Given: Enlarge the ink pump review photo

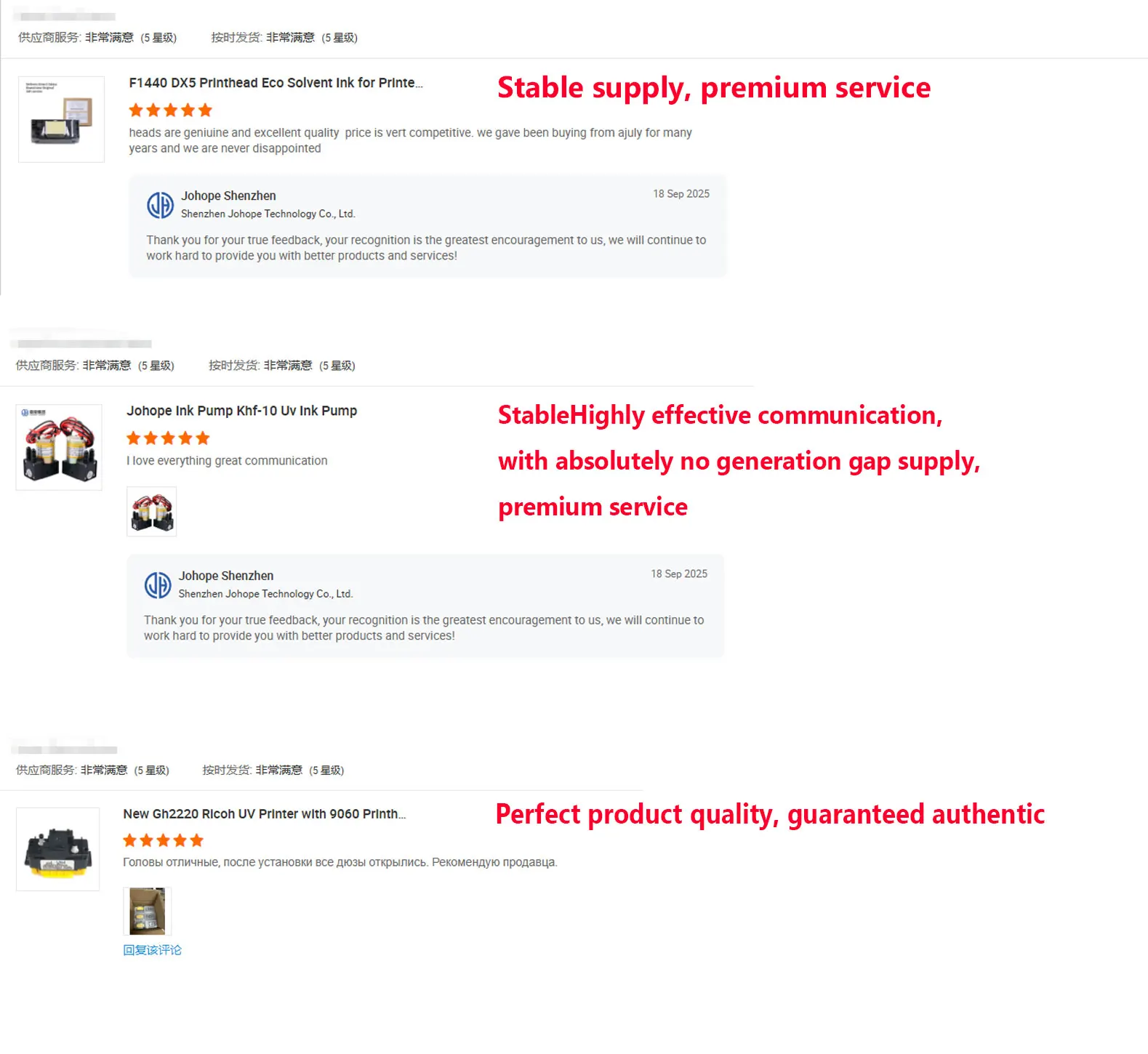Looking at the screenshot, I should click(x=152, y=512).
